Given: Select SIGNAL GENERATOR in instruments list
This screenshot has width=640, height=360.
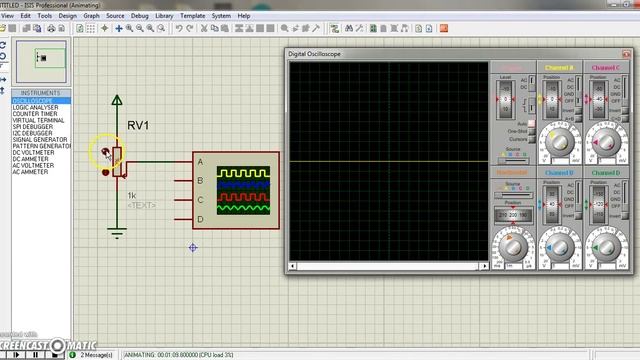Looking at the screenshot, I should [x=40, y=140].
